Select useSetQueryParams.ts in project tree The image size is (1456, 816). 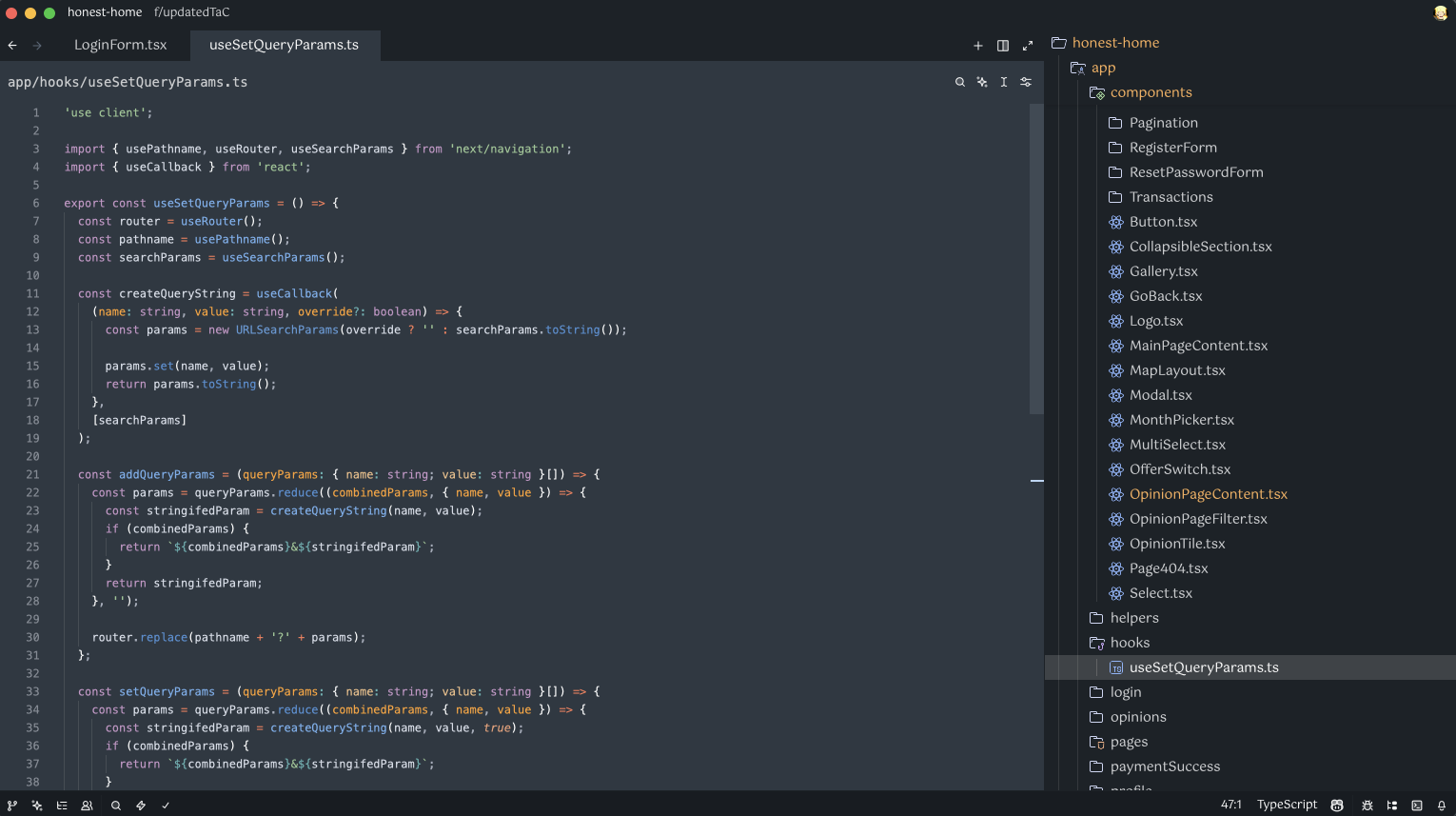(x=1250, y=667)
